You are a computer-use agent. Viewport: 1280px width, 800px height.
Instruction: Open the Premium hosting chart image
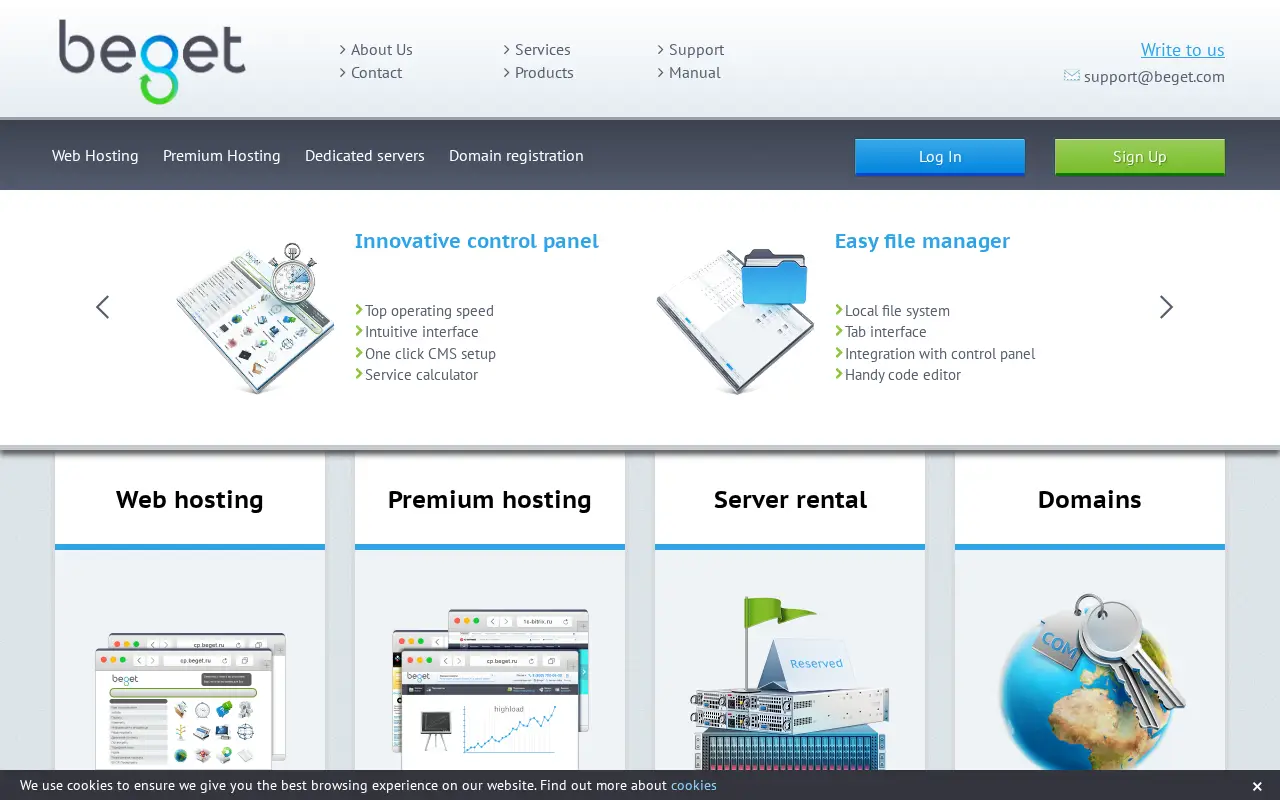click(490, 689)
